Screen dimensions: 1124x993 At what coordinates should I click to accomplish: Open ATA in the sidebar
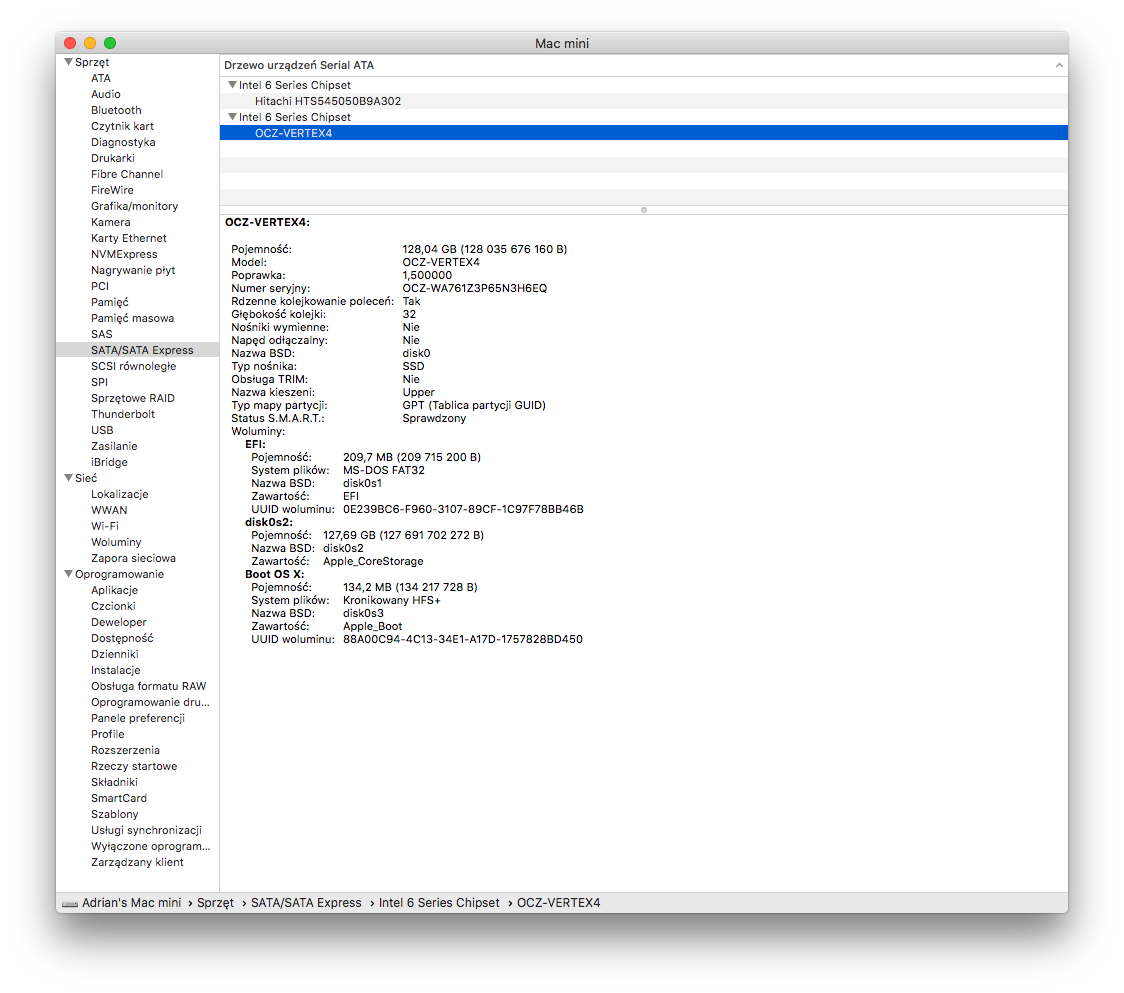(x=101, y=78)
